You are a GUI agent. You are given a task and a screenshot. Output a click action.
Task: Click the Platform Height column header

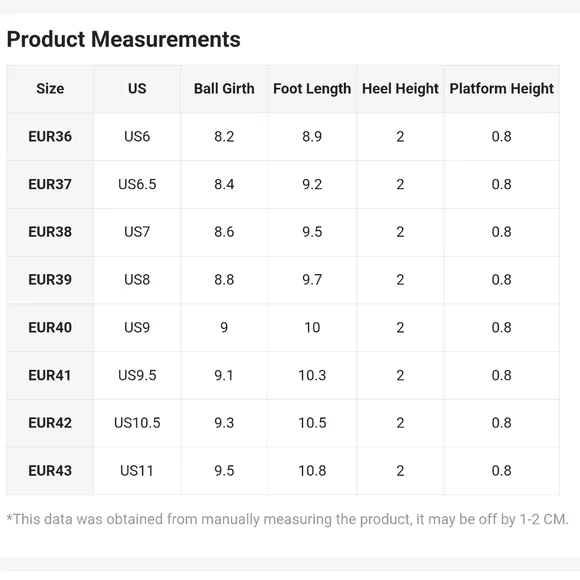click(502, 89)
